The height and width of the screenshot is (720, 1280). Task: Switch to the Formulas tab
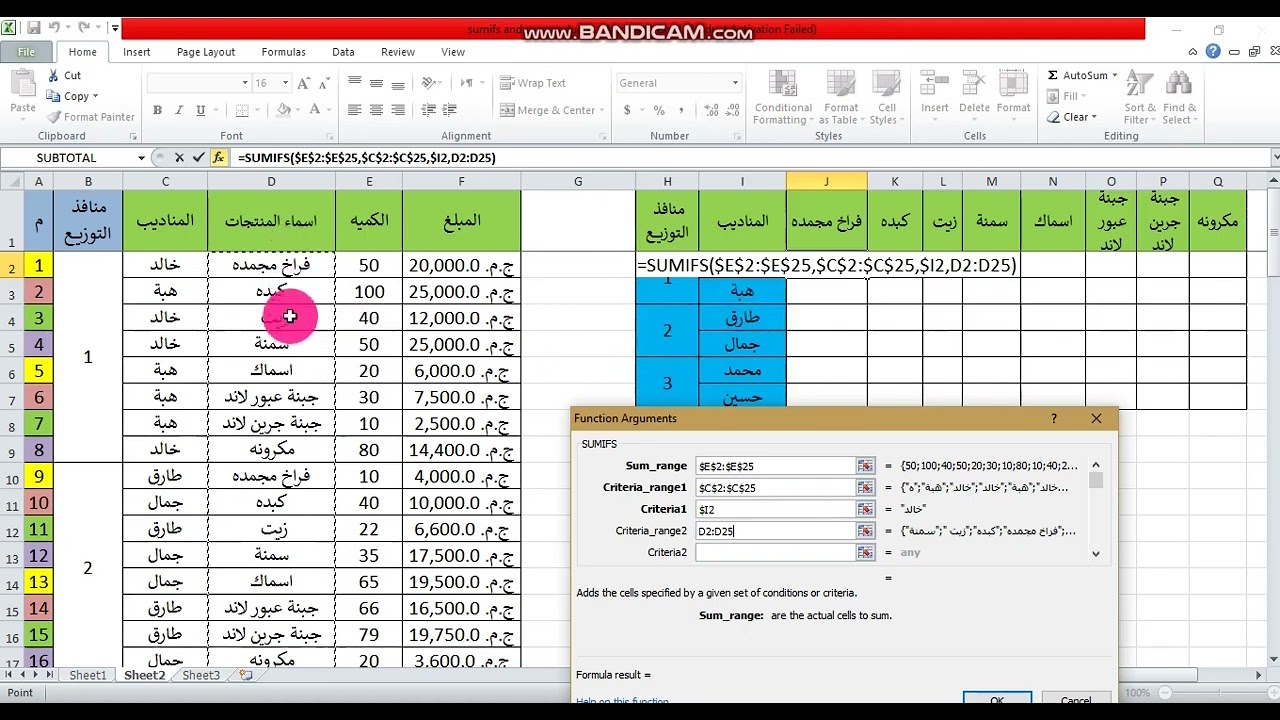(x=283, y=52)
